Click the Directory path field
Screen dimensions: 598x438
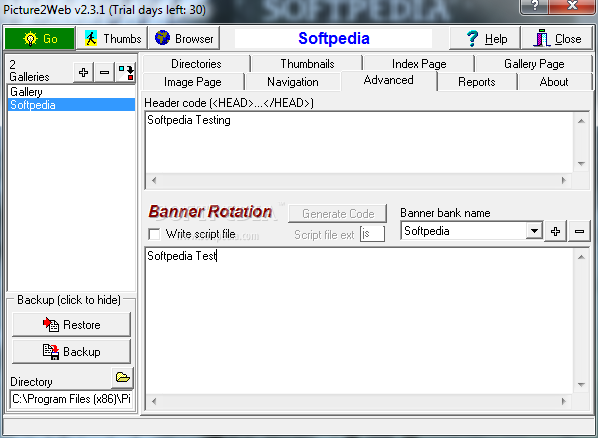click(x=71, y=399)
